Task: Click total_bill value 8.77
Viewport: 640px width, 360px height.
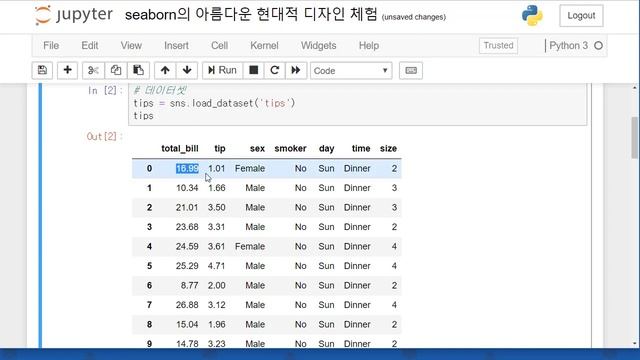Action: [190, 285]
